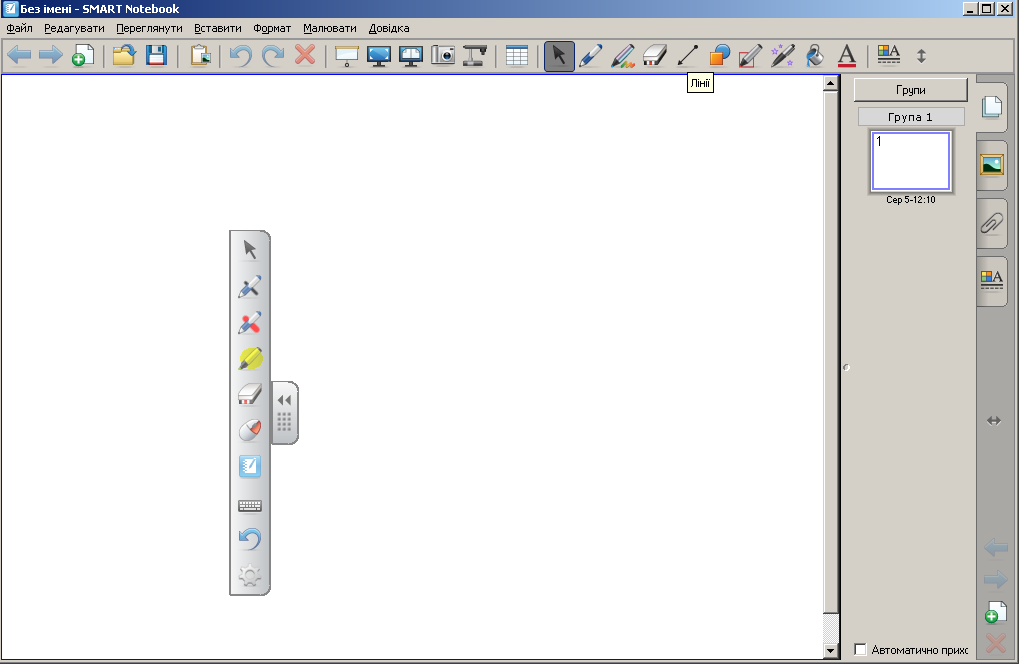This screenshot has width=1019, height=664.
Task: Select the Text tool with red A
Action: pos(847,56)
